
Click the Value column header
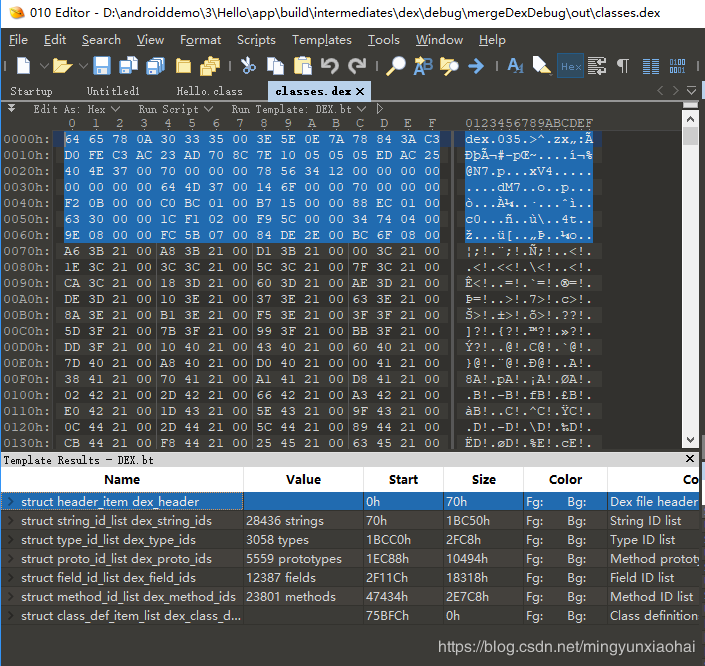[x=303, y=479]
